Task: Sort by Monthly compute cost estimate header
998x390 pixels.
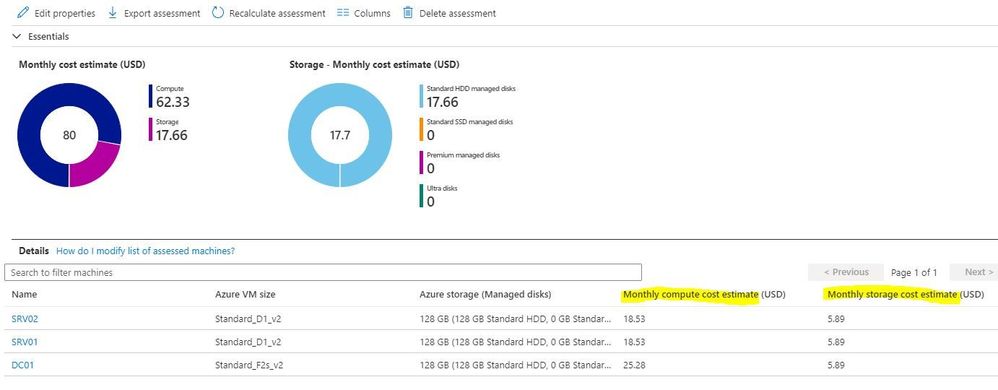Action: [x=704, y=295]
